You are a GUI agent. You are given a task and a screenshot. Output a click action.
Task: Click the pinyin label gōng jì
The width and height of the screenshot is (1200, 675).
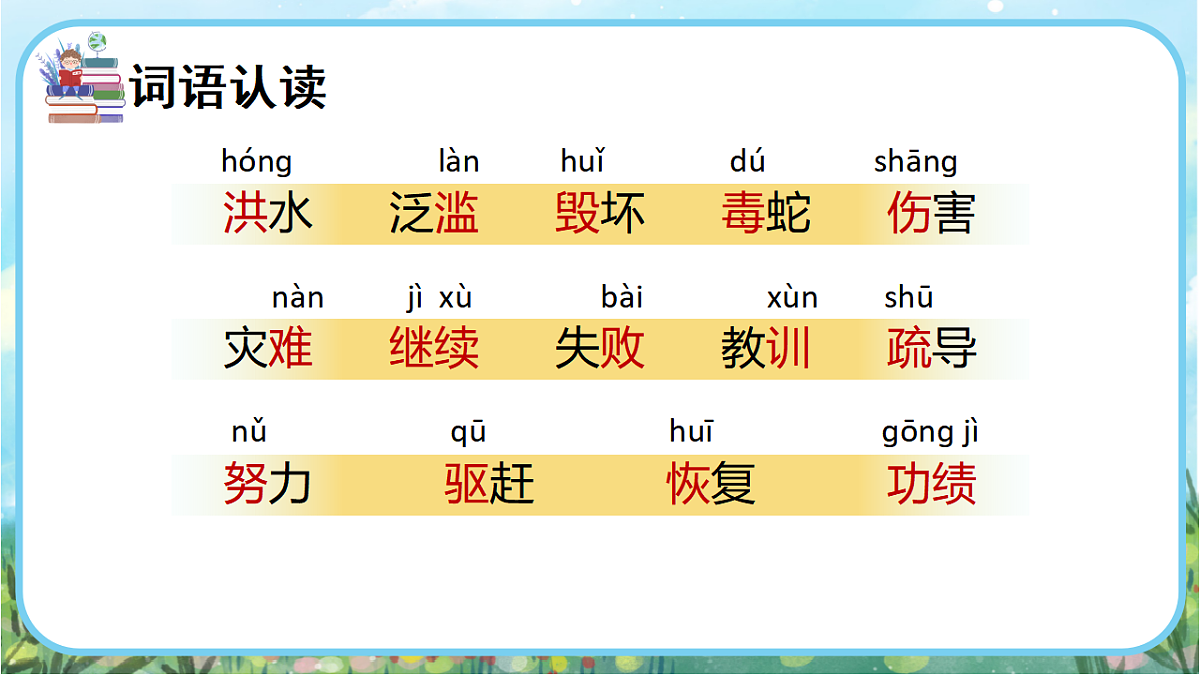930,433
